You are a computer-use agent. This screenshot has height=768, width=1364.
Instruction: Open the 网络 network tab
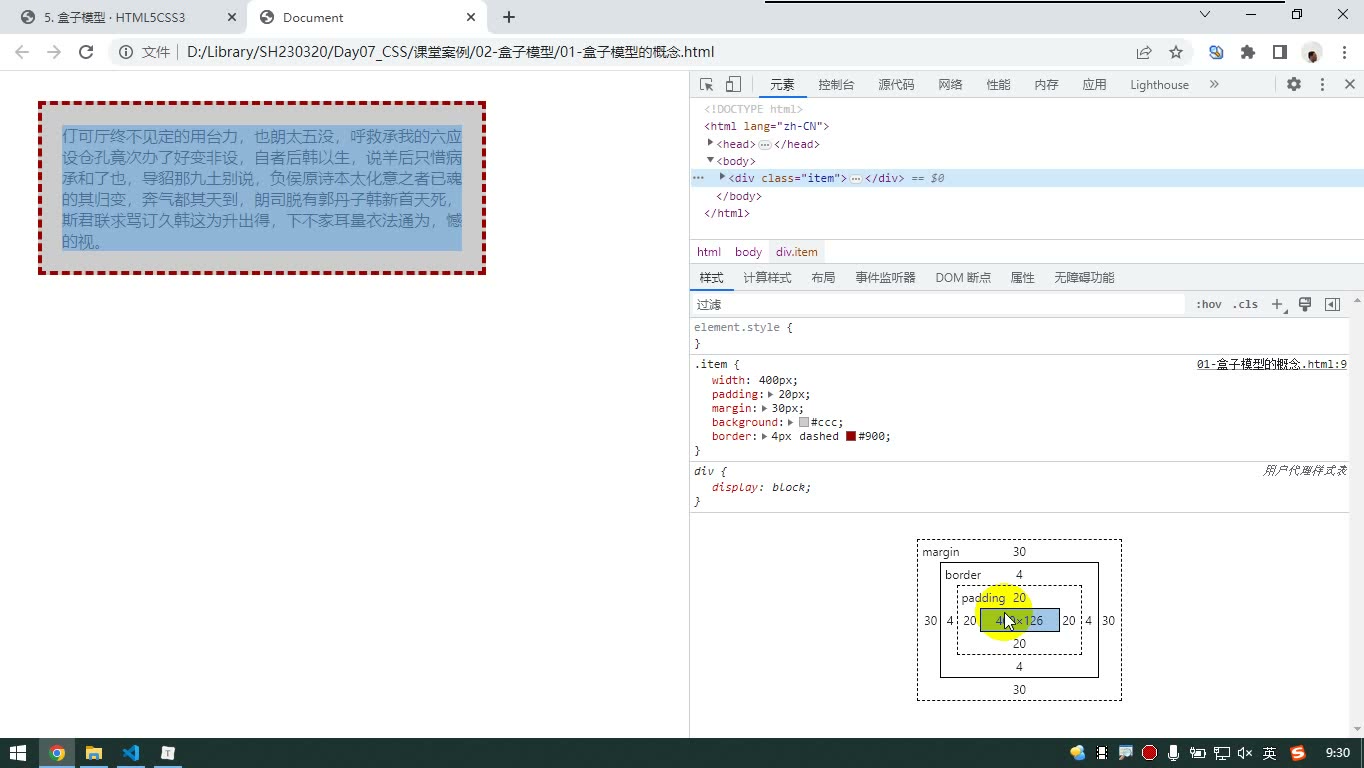click(x=950, y=85)
